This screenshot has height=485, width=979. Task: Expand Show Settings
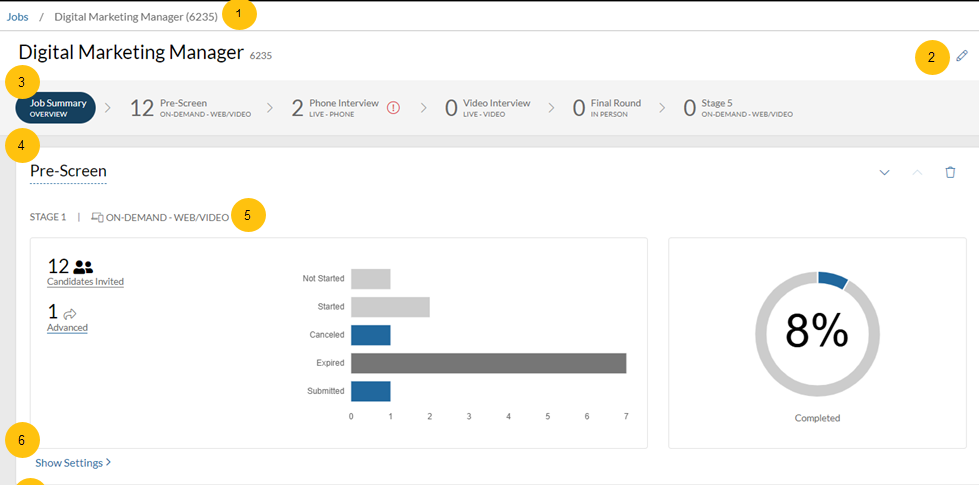tap(73, 463)
